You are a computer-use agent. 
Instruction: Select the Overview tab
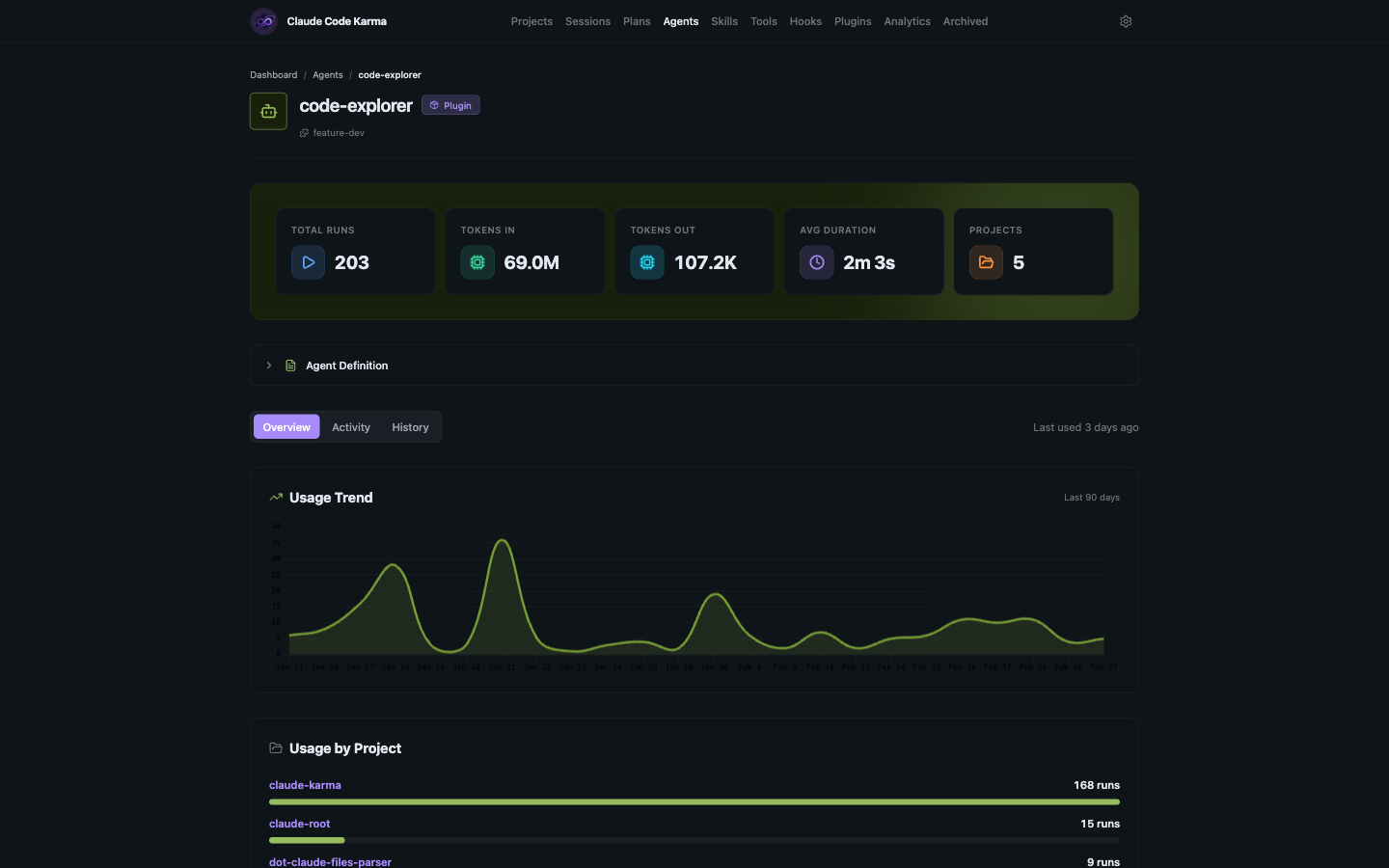click(286, 427)
